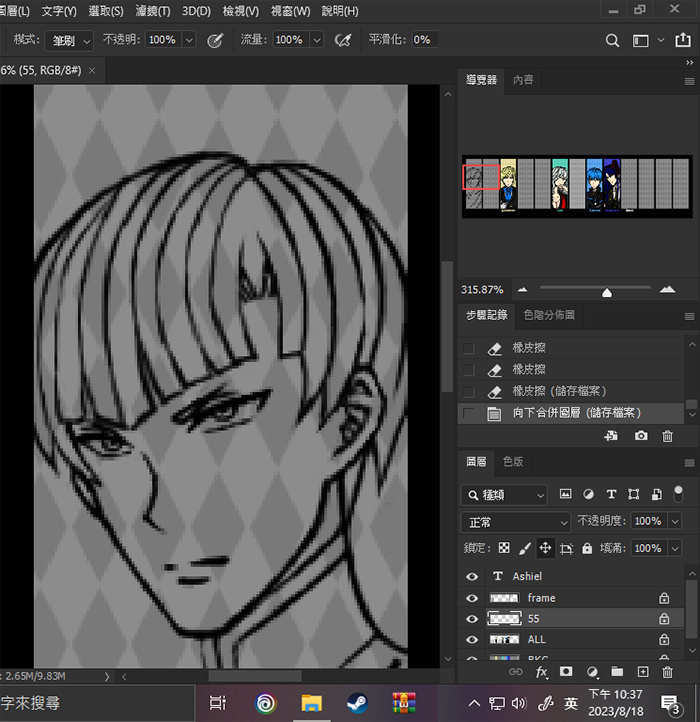Click the navigator zoom slider handle
Image resolution: width=700 pixels, height=722 pixels.
(x=607, y=292)
